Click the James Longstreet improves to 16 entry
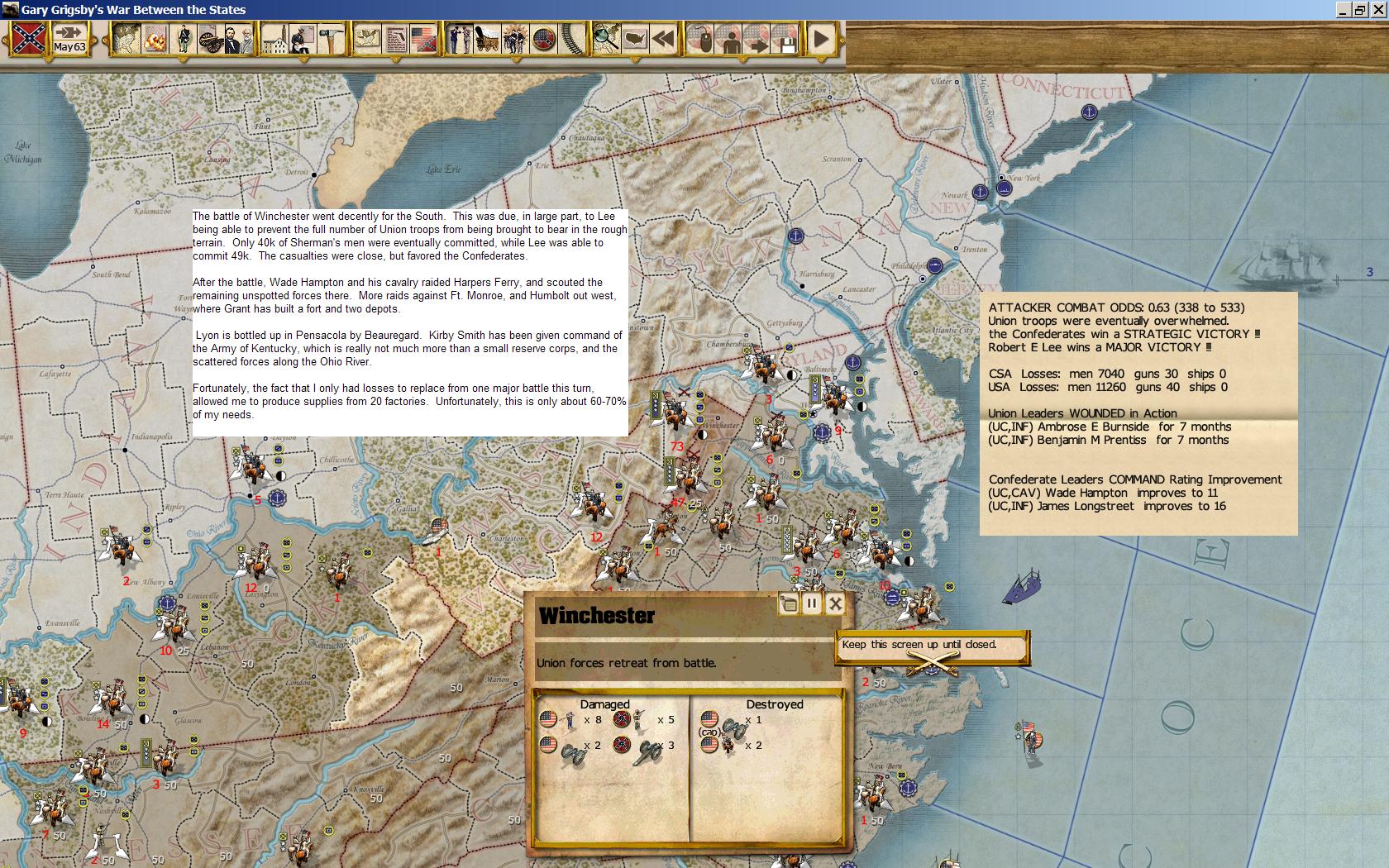Screen dimensions: 1389x868 click(x=1107, y=506)
